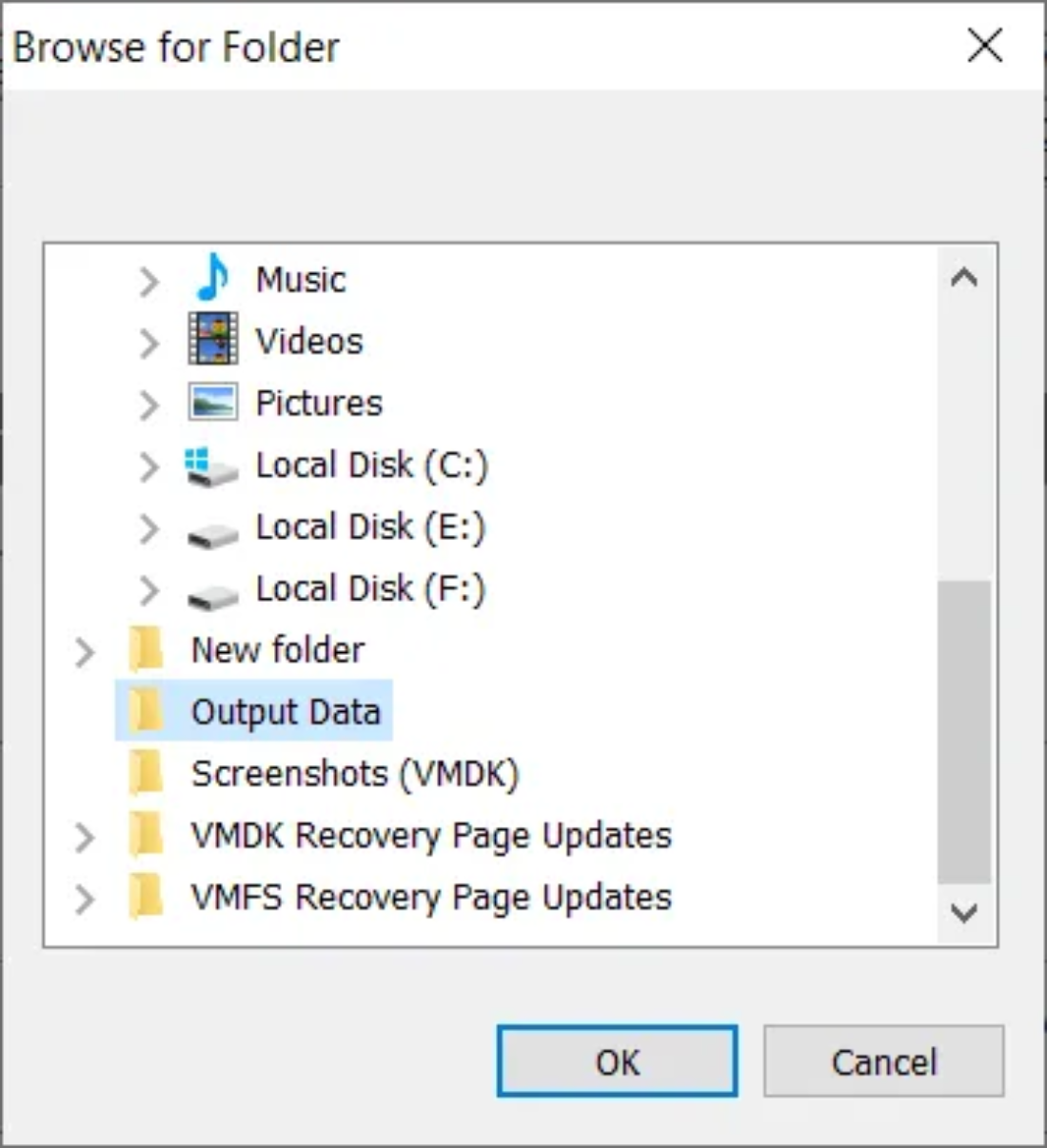Click the Local Disk (C:) drive icon
The width and height of the screenshot is (1047, 1148).
click(x=212, y=465)
